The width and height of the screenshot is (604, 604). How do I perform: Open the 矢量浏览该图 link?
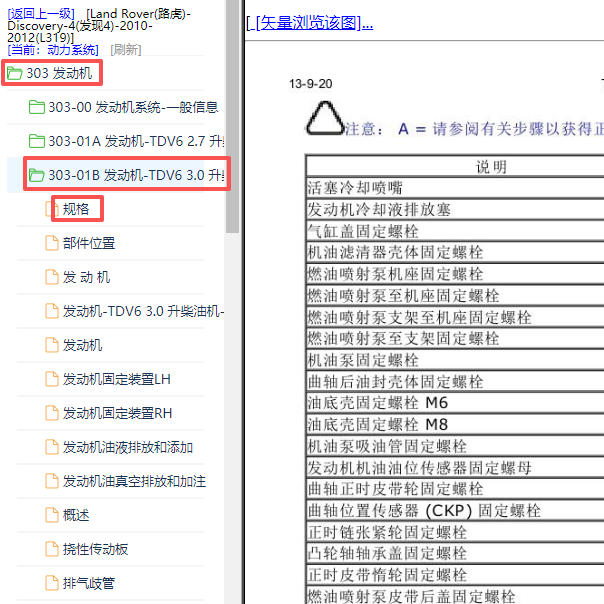pyautogui.click(x=310, y=23)
